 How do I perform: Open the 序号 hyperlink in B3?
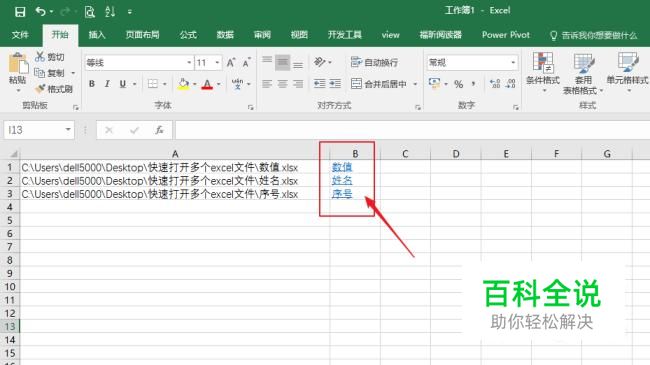tap(342, 194)
